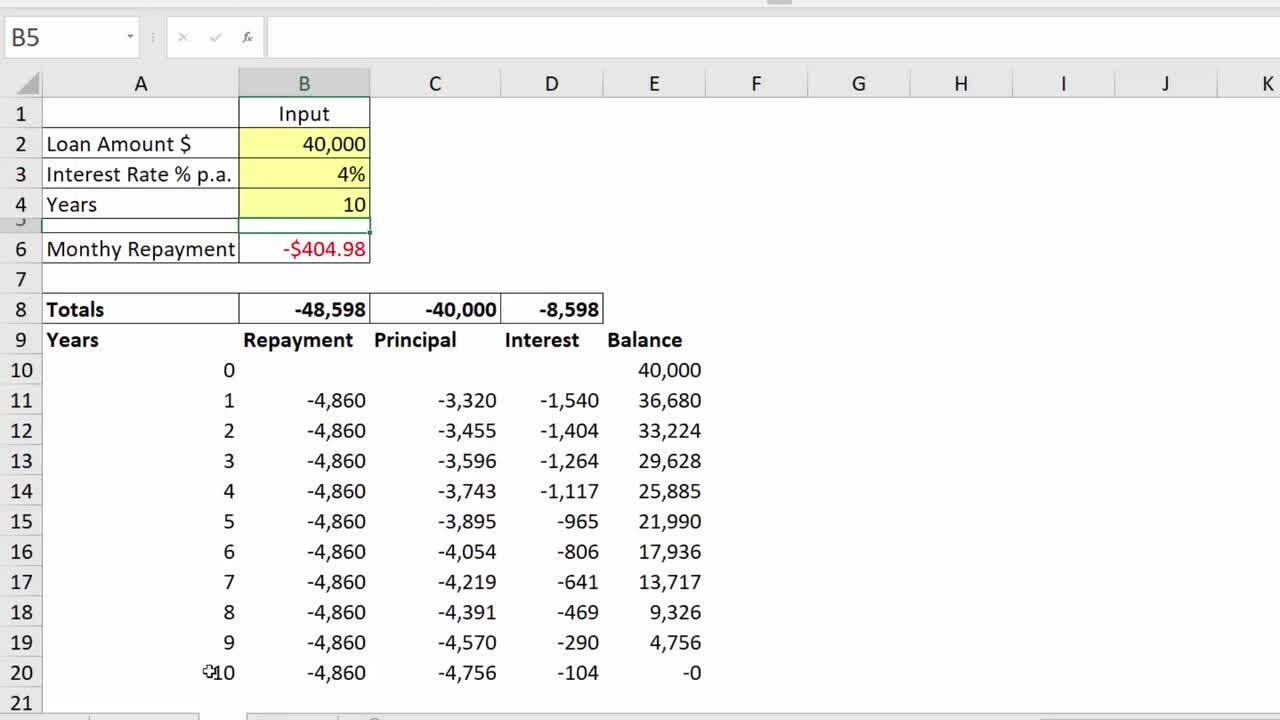1280x720 pixels.
Task: Select the total interest -8,598 cell
Action: [551, 310]
